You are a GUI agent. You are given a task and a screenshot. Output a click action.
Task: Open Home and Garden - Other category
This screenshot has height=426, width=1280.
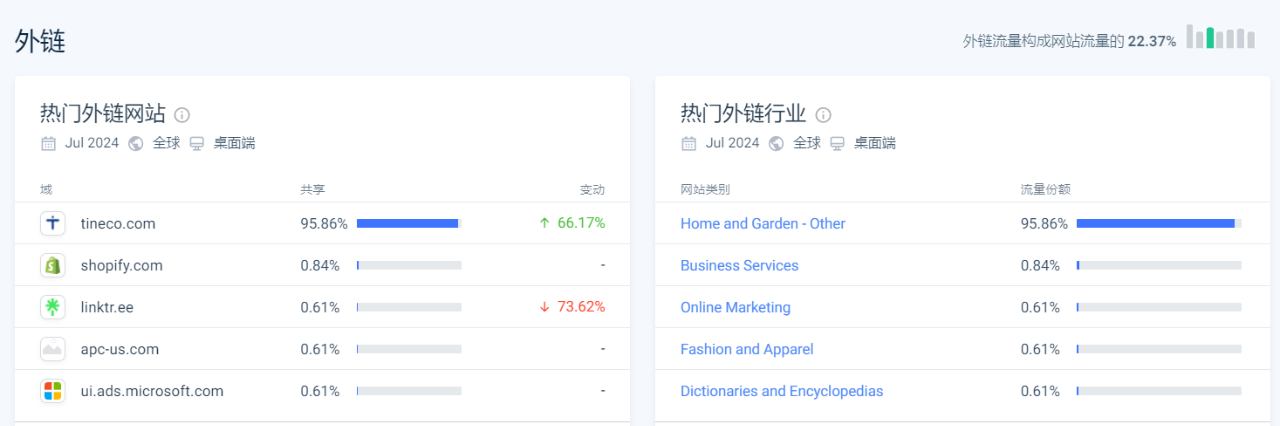coord(762,223)
